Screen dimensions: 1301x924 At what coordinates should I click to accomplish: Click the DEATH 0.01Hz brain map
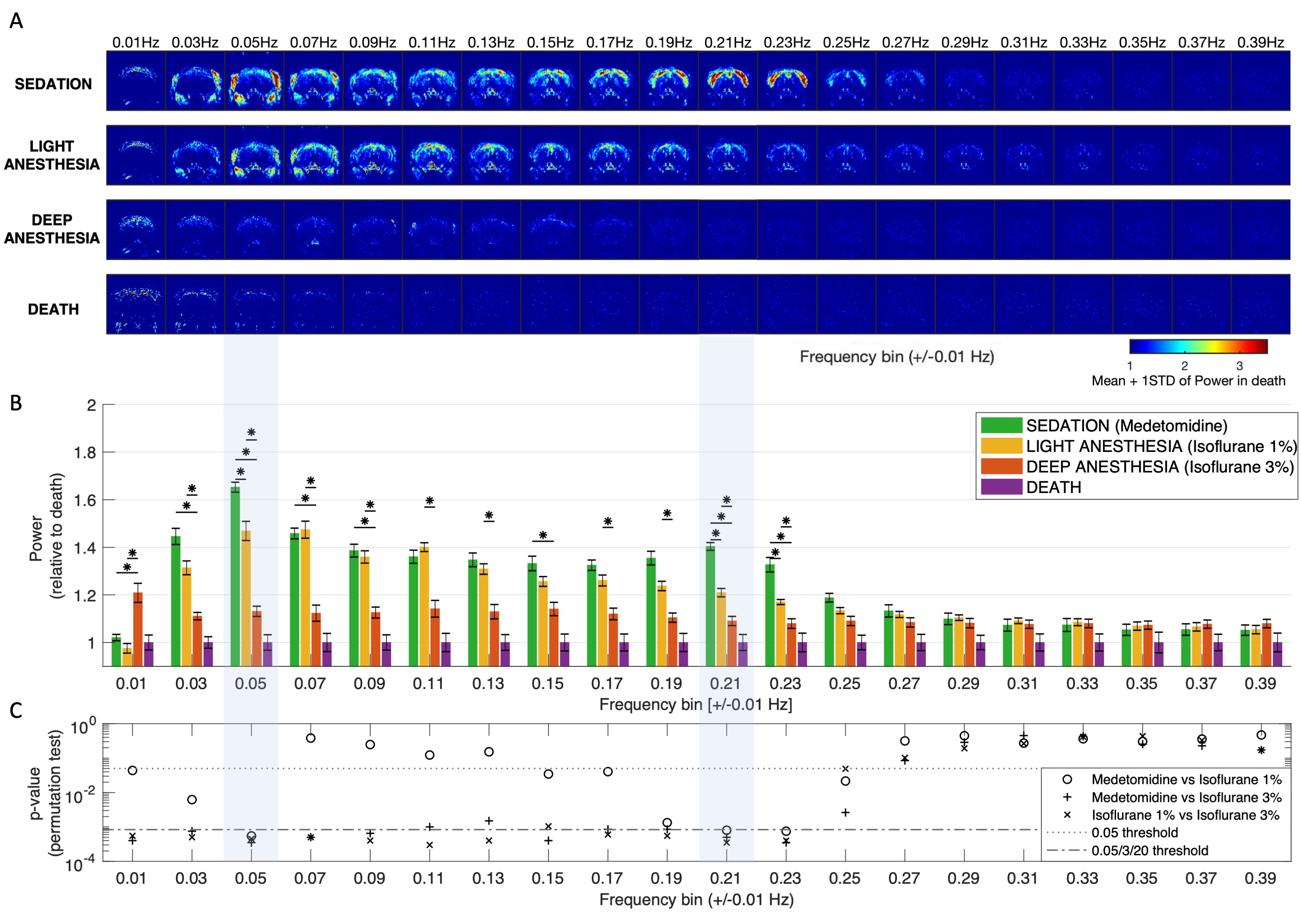136,304
